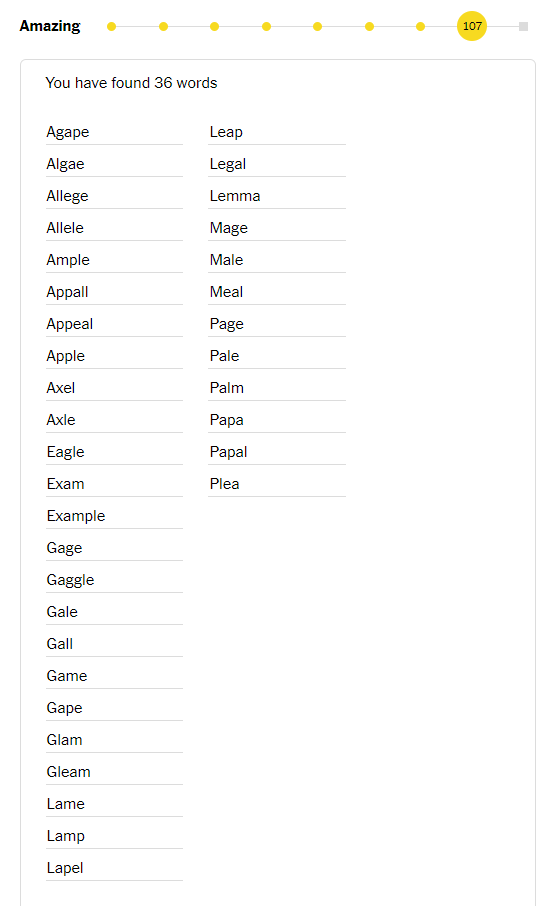This screenshot has height=906, width=540.
Task: Click the word Gleam
Action: [68, 772]
